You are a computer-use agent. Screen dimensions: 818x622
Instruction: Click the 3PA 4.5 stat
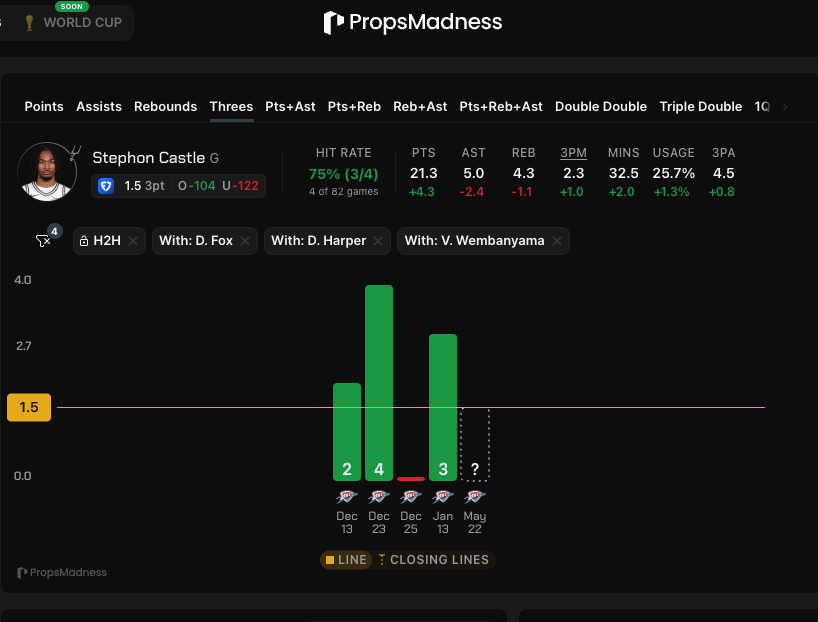pos(723,173)
